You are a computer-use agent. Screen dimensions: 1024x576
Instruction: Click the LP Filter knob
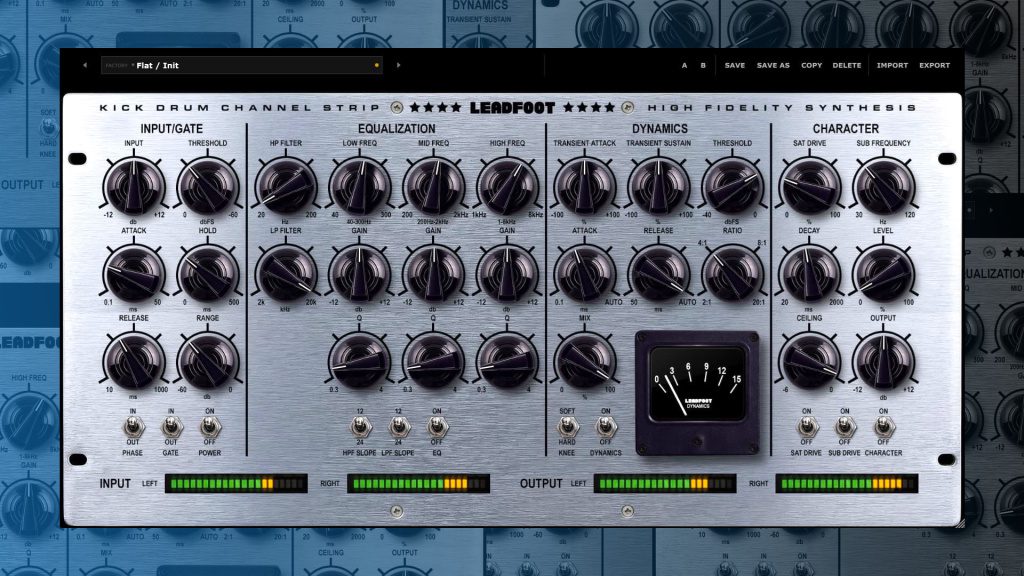(285, 274)
